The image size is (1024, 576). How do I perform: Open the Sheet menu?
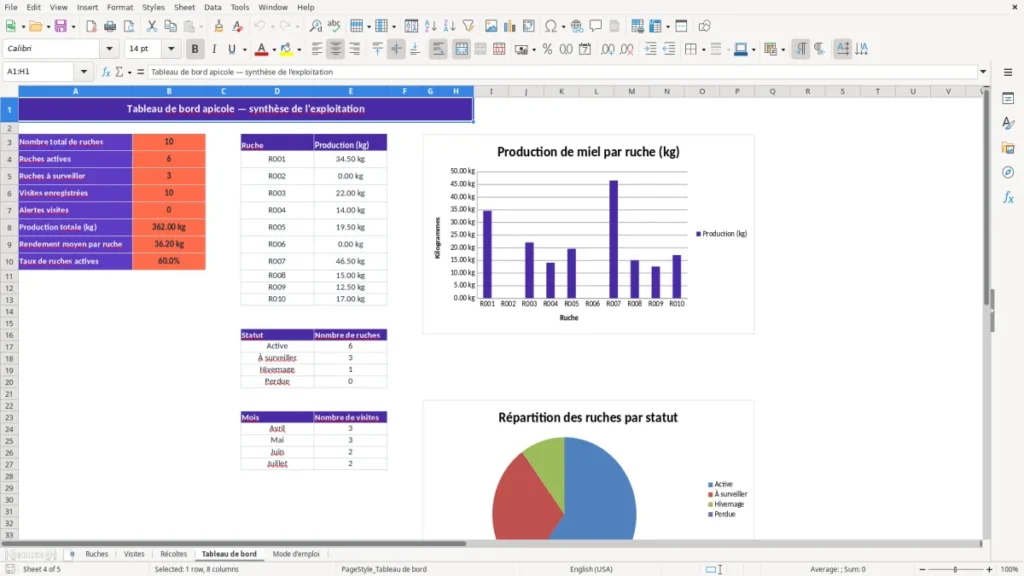click(184, 7)
